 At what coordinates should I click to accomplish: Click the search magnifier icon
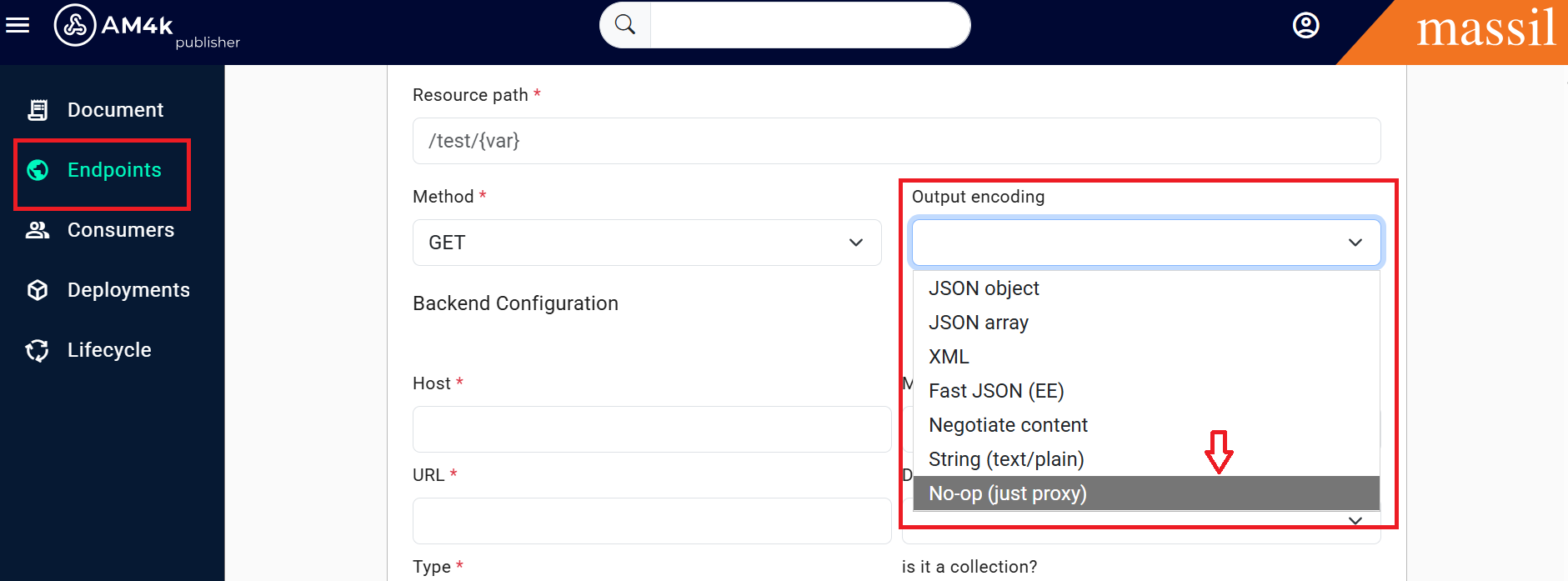click(625, 25)
